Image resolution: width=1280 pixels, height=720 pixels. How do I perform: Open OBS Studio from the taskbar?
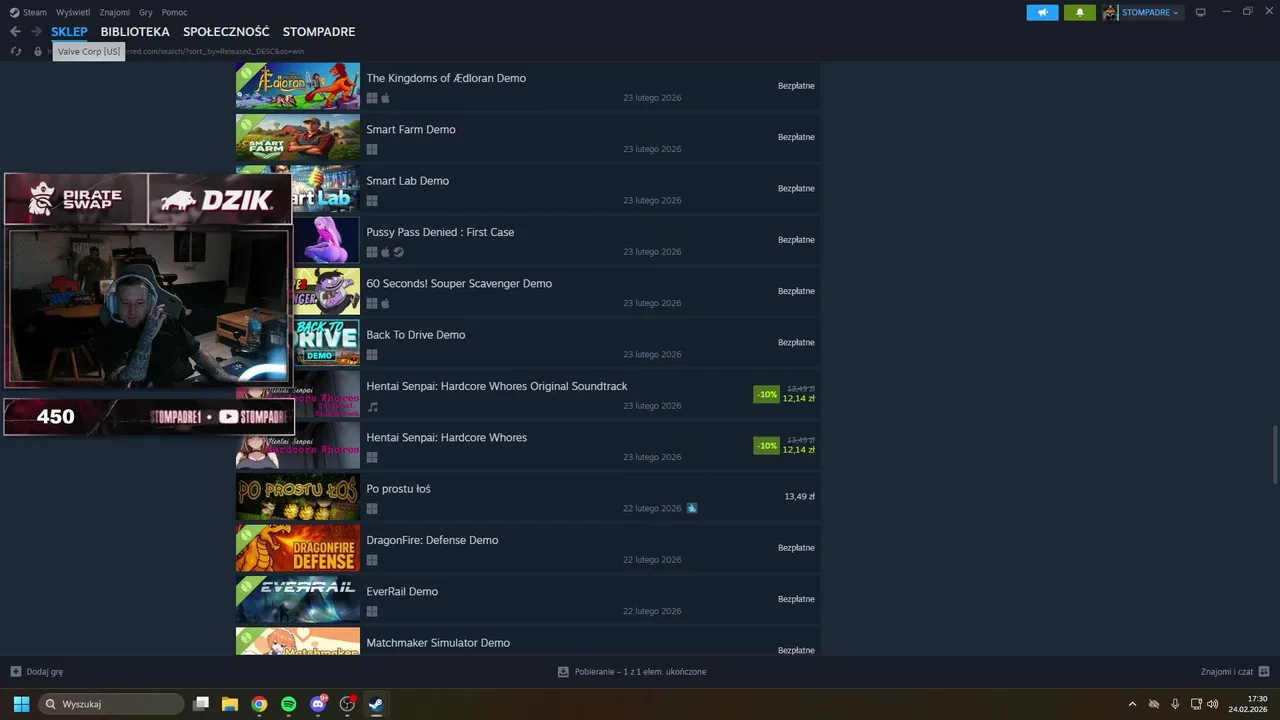[347, 704]
